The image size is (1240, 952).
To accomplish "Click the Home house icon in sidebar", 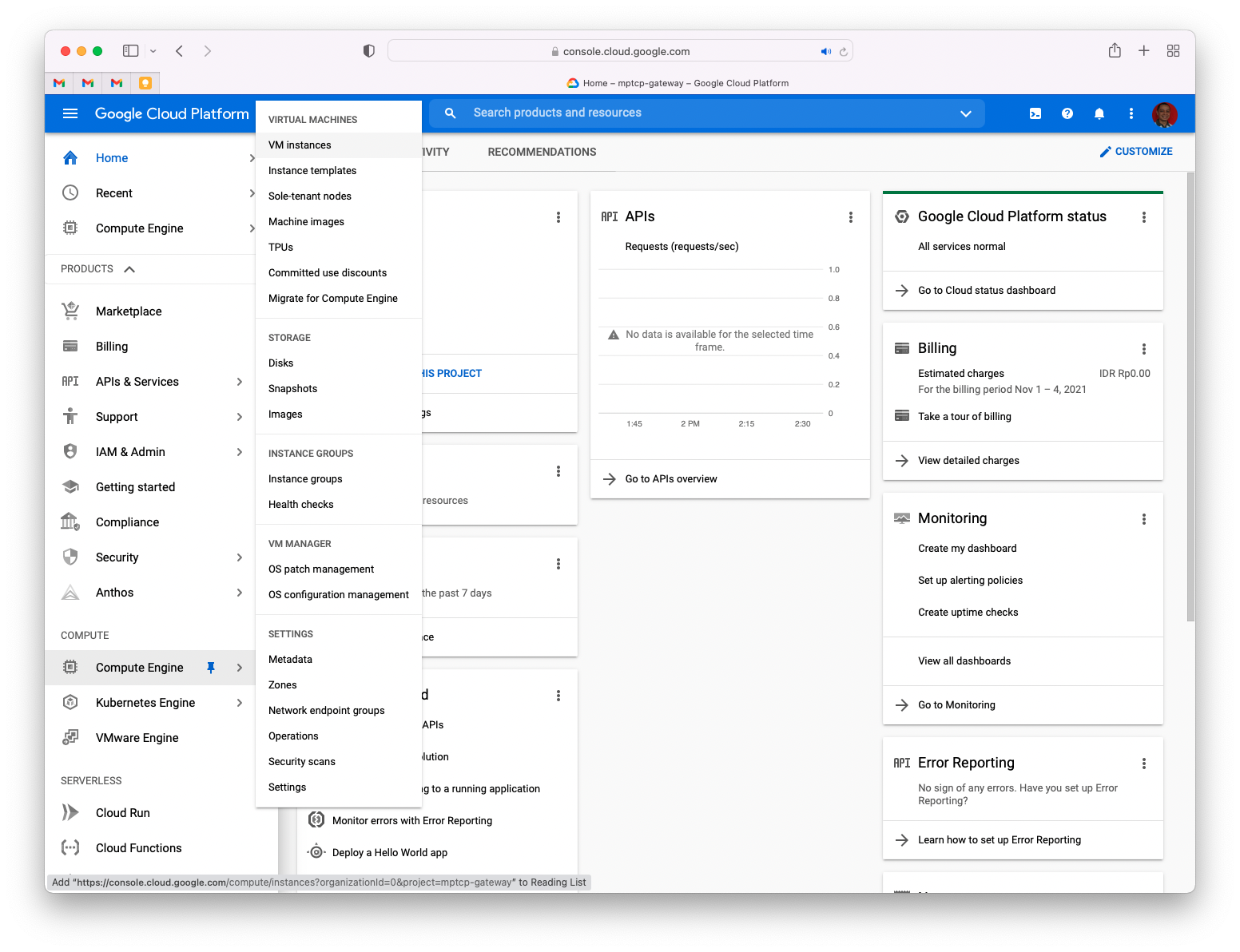I will click(70, 158).
